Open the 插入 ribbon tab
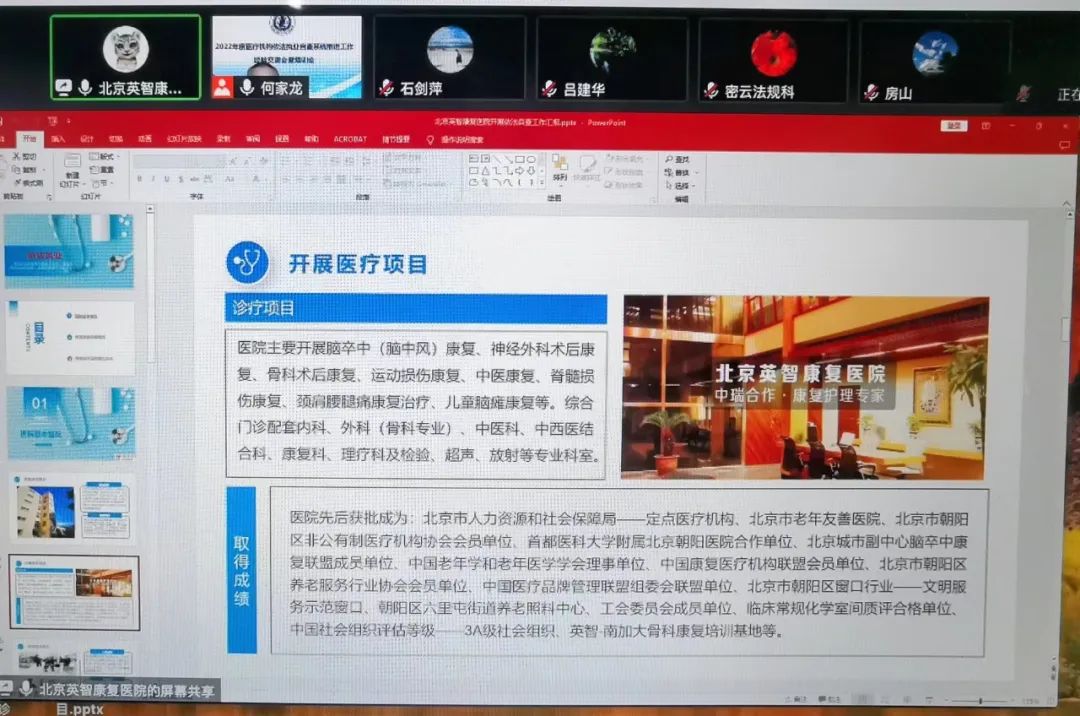The height and width of the screenshot is (716, 1080). [58, 139]
